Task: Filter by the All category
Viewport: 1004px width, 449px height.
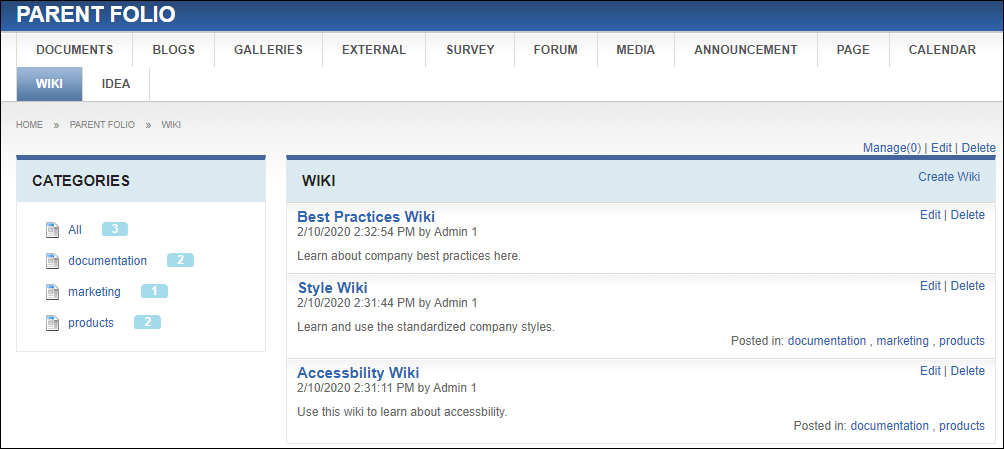Action: pos(75,230)
